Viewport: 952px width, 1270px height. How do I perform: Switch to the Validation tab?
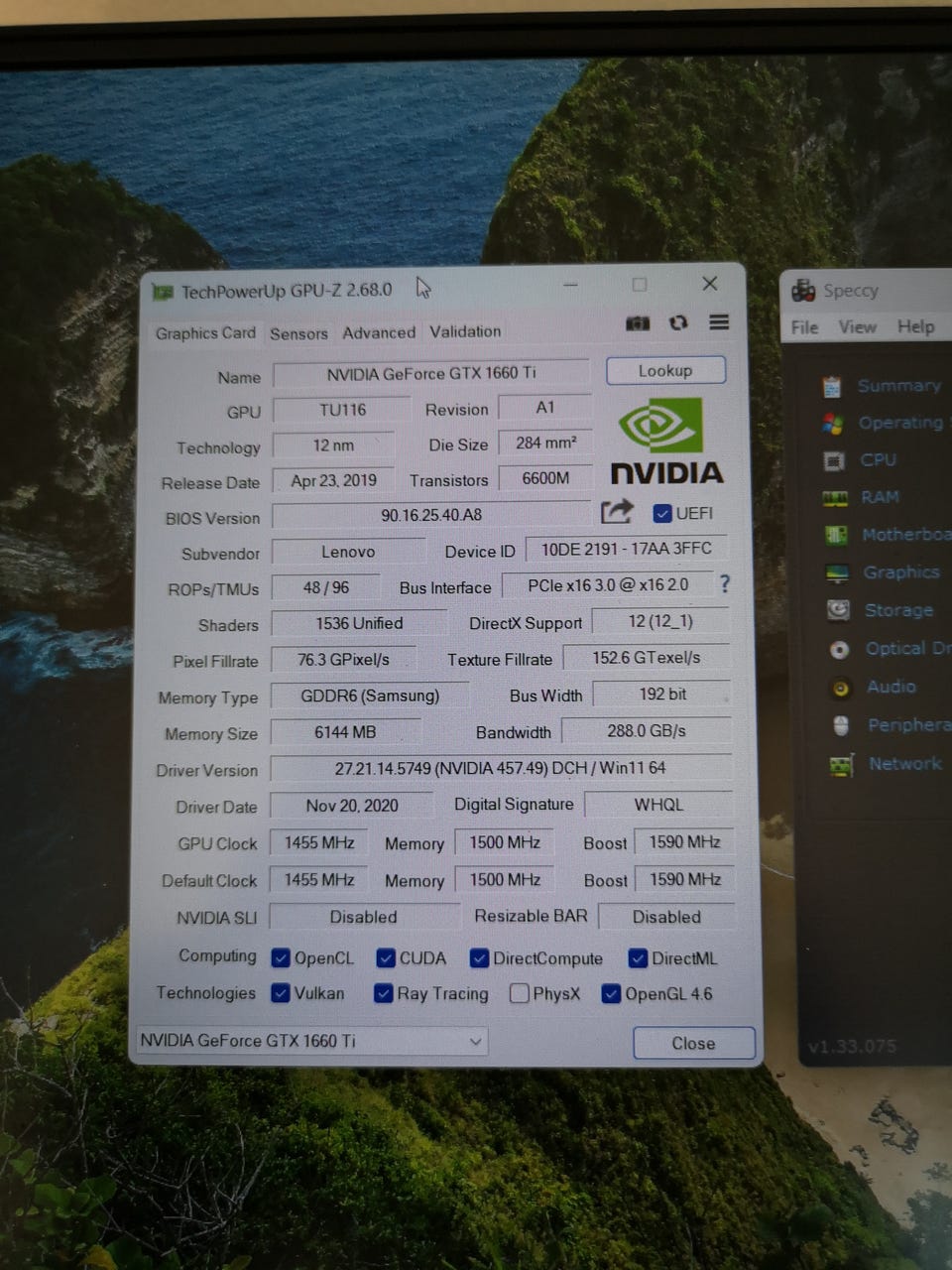[x=465, y=331]
